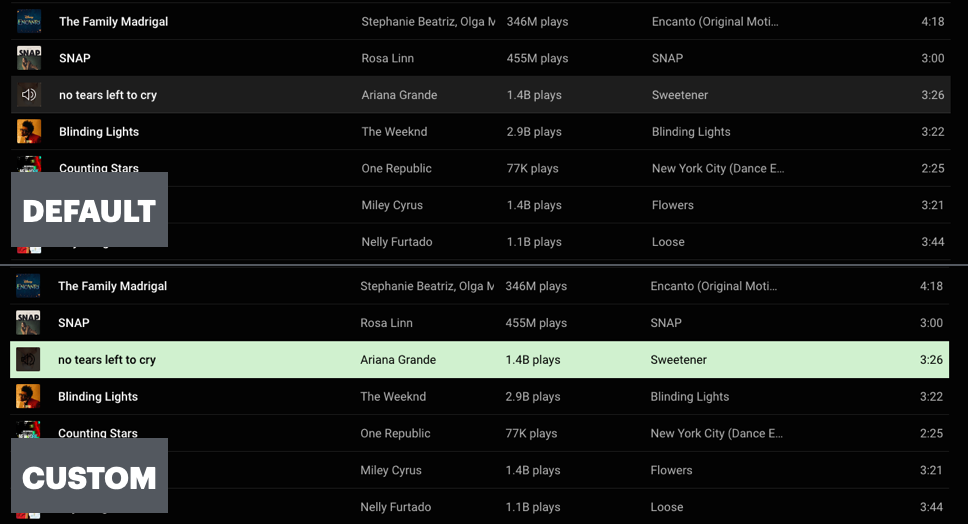Click '77K plays' in the Custom list

[531, 433]
